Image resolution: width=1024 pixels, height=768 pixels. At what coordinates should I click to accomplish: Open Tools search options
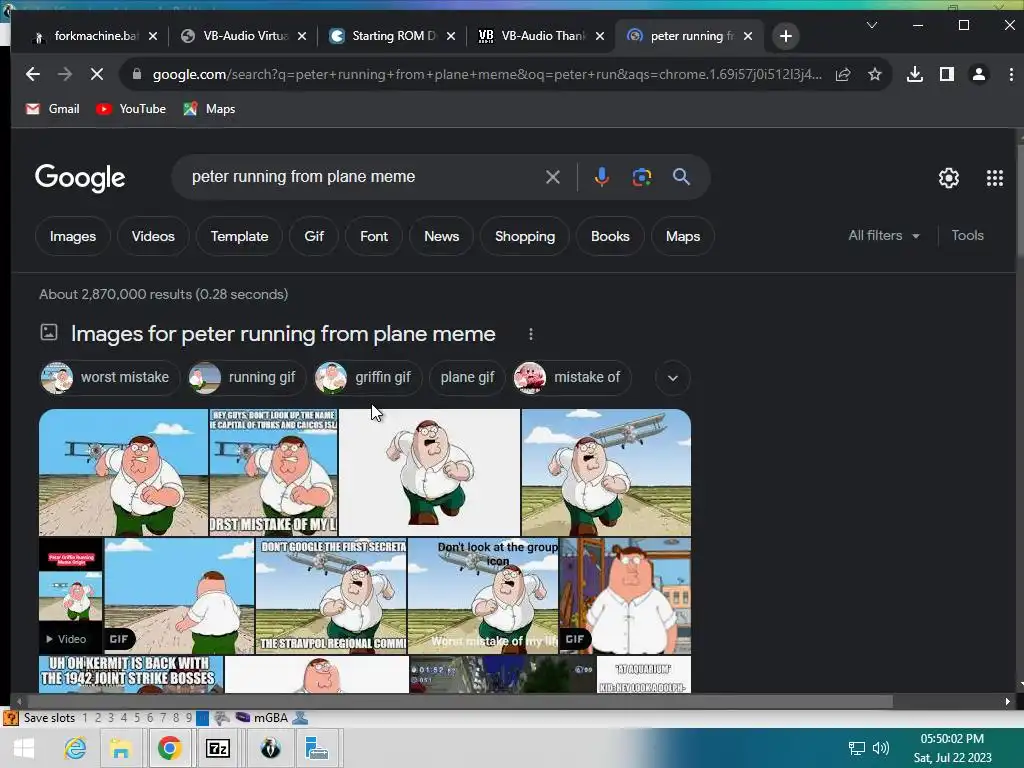(x=967, y=236)
